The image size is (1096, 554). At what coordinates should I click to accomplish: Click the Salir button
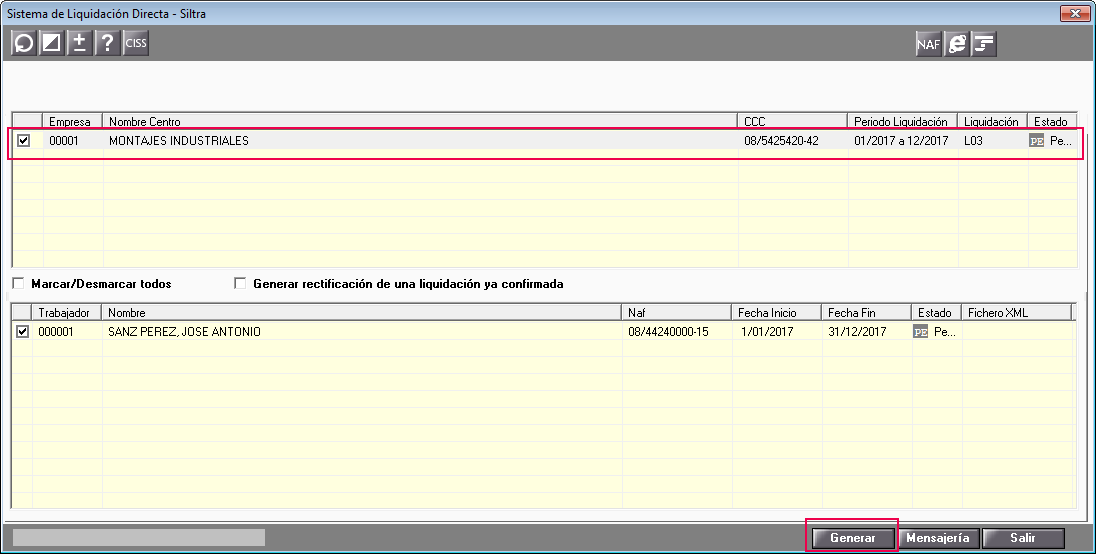coord(1023,538)
